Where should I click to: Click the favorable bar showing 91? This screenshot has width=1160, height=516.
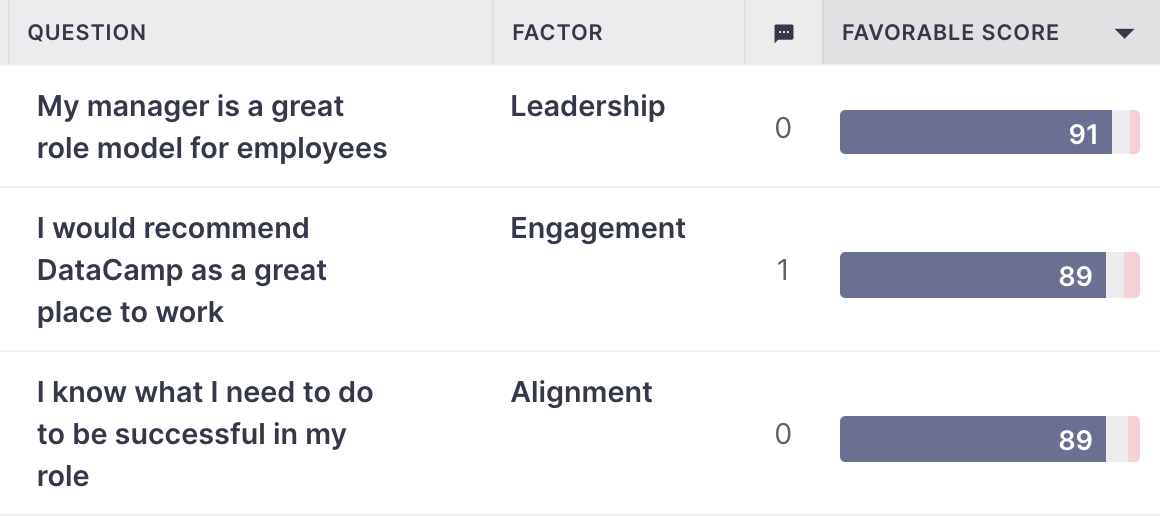pos(976,133)
